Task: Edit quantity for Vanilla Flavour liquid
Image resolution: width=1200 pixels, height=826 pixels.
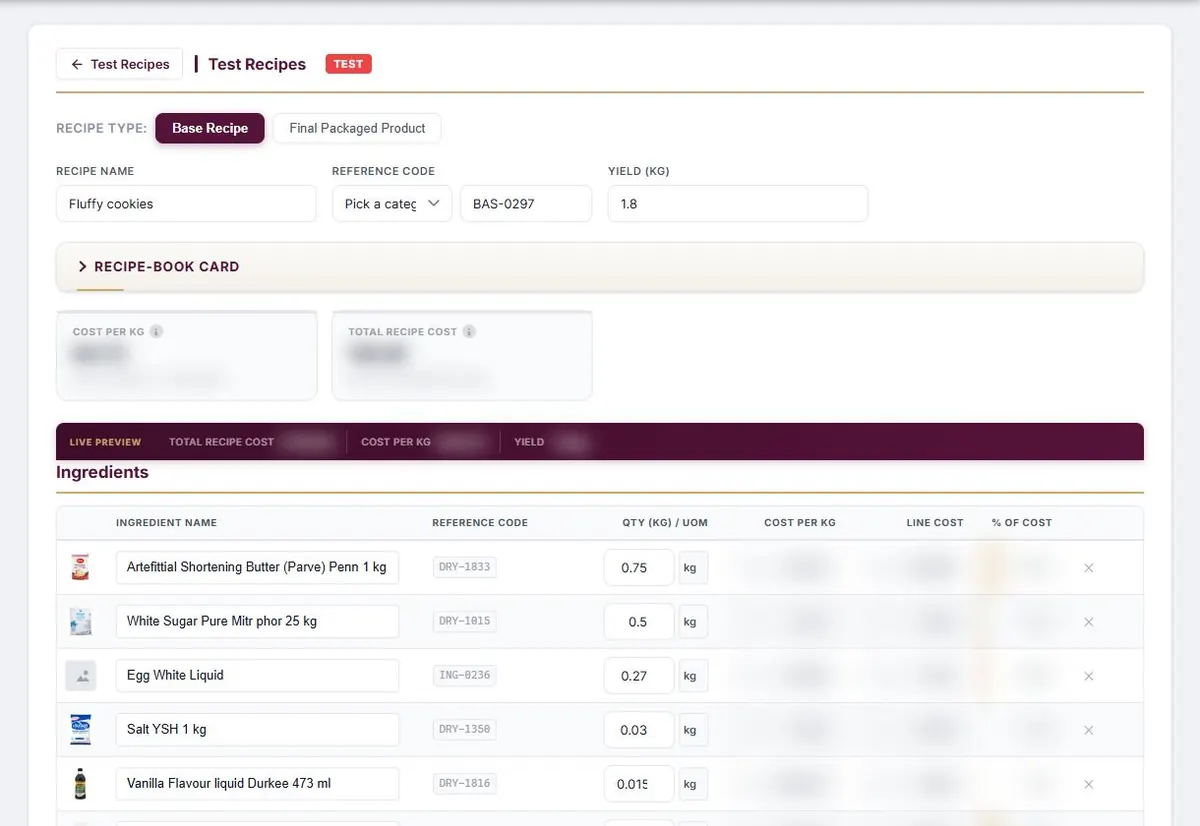Action: coord(639,783)
